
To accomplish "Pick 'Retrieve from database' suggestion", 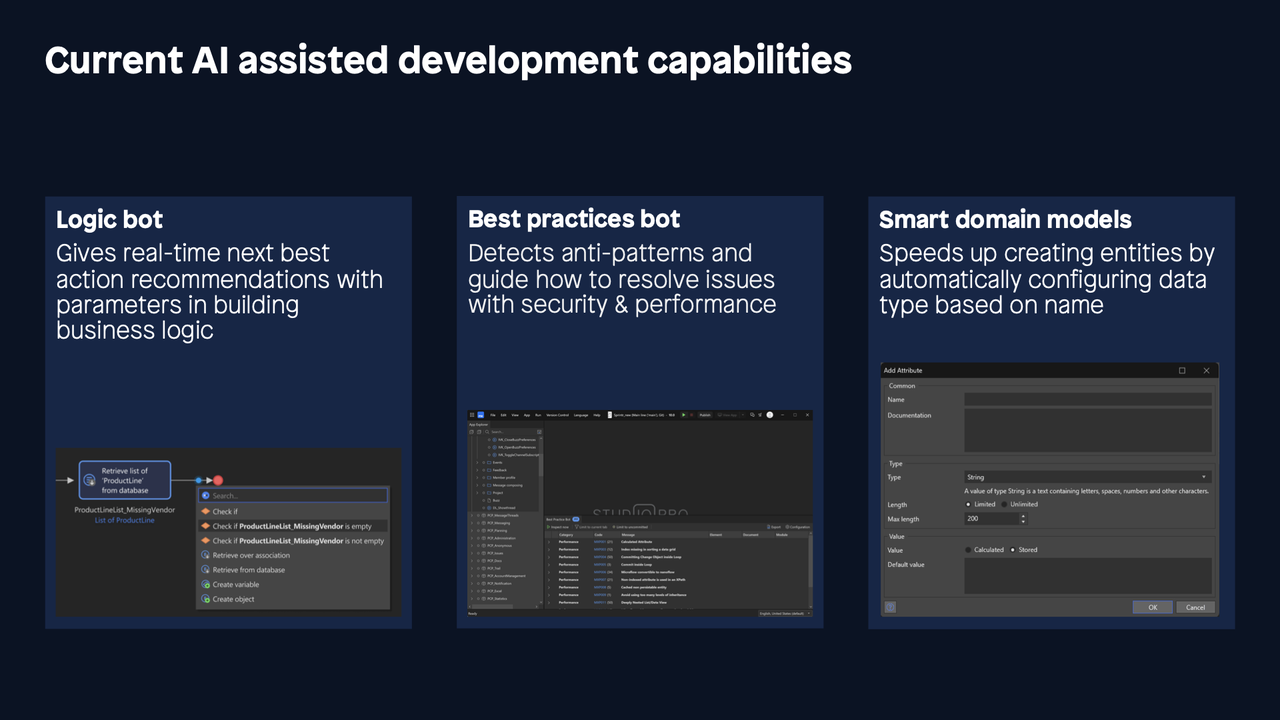I will click(292, 570).
